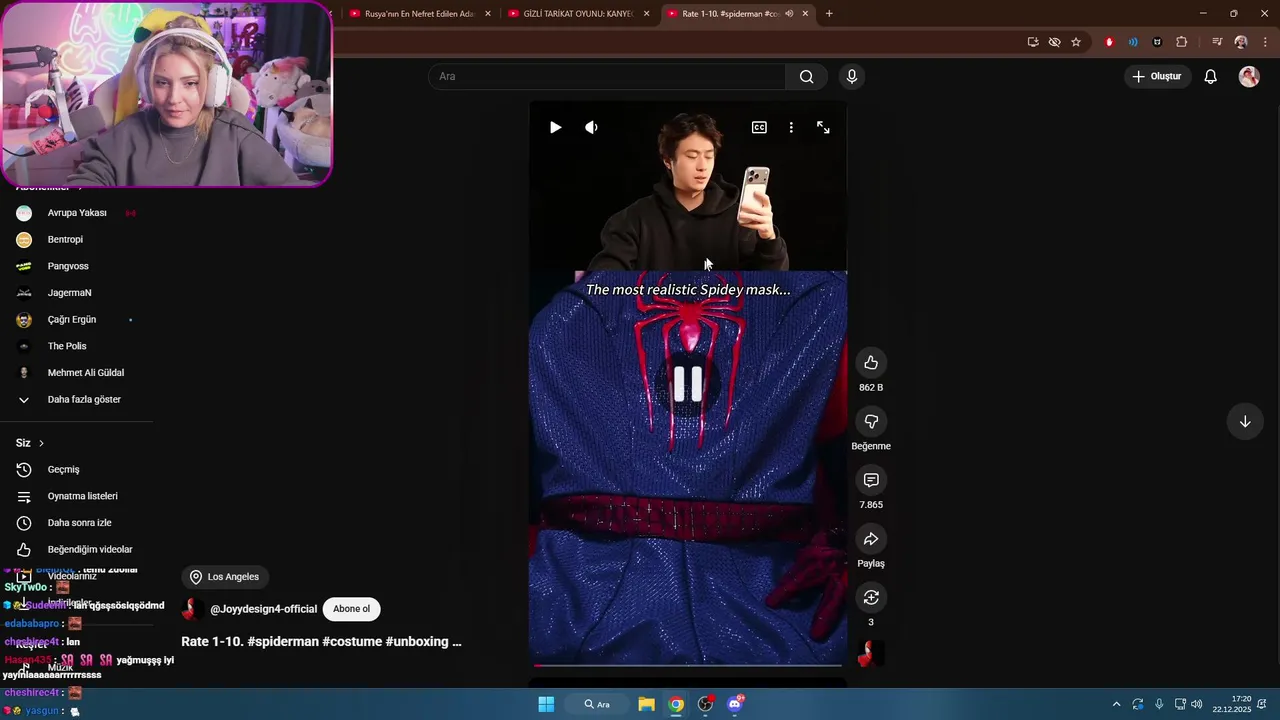Viewport: 1280px width, 720px height.
Task: Open Oynatma listeleri playlists
Action: click(82, 496)
